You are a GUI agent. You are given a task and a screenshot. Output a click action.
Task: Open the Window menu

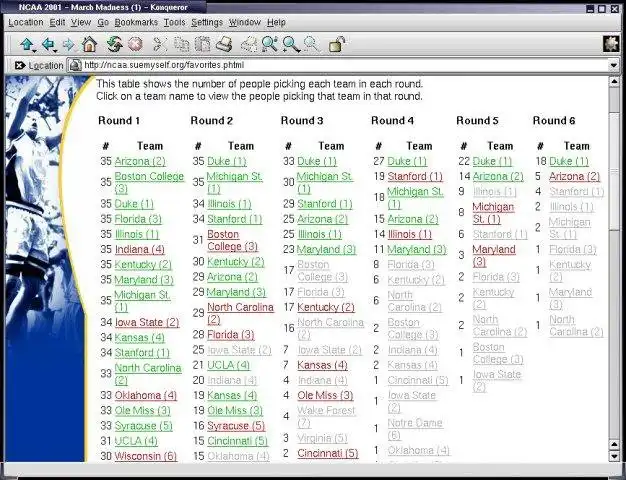(245, 22)
